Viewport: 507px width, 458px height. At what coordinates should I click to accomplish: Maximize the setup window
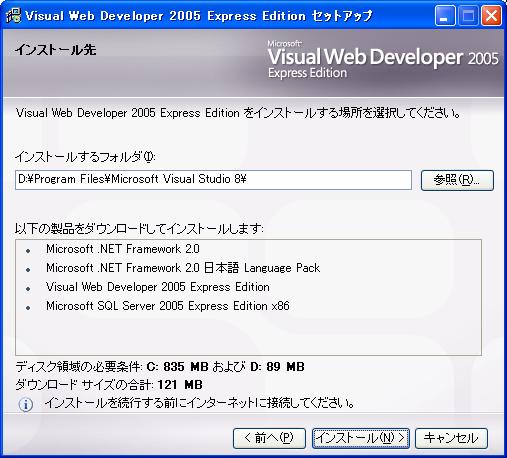point(468,16)
